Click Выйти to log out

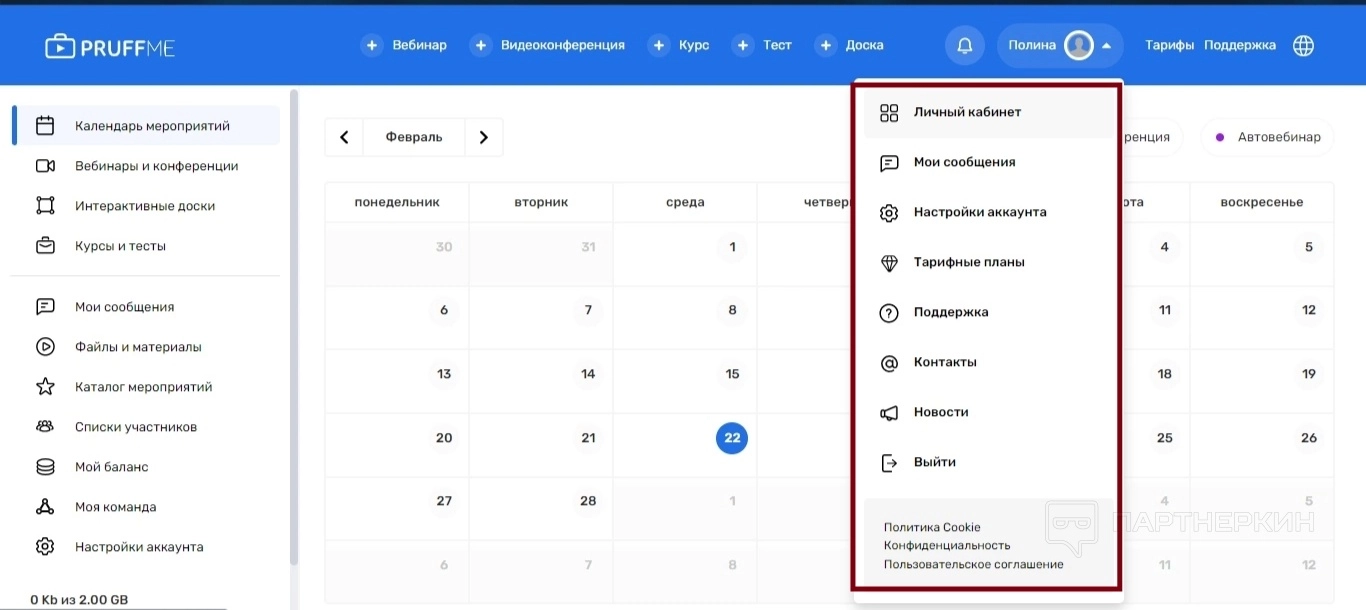[934, 462]
